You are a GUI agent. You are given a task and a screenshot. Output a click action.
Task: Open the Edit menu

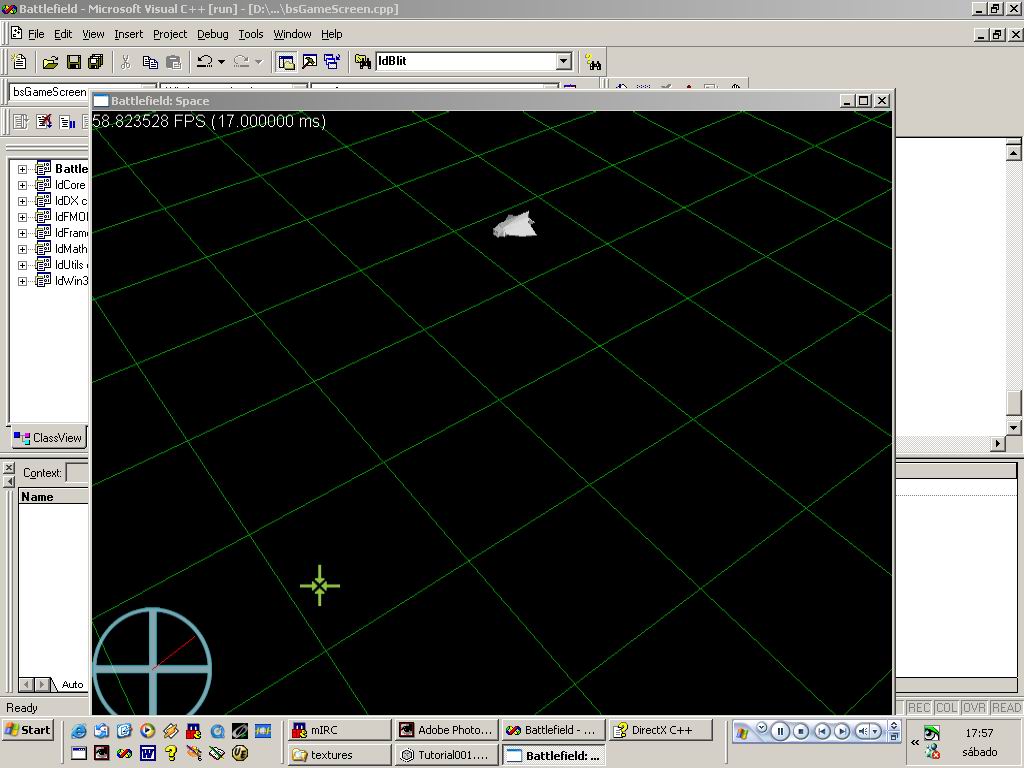coord(63,34)
